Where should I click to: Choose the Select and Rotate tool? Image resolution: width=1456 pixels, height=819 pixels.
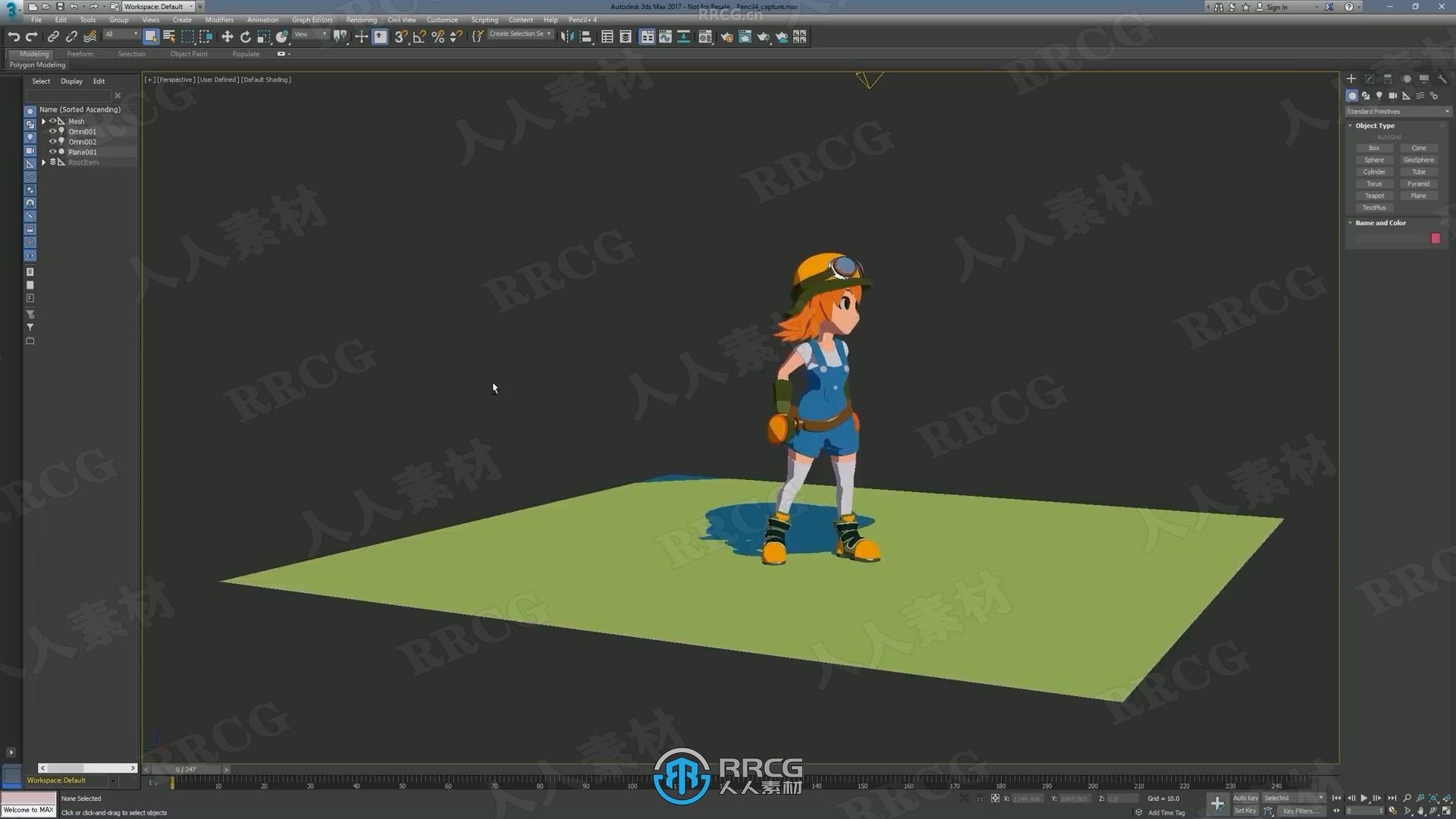tap(245, 36)
